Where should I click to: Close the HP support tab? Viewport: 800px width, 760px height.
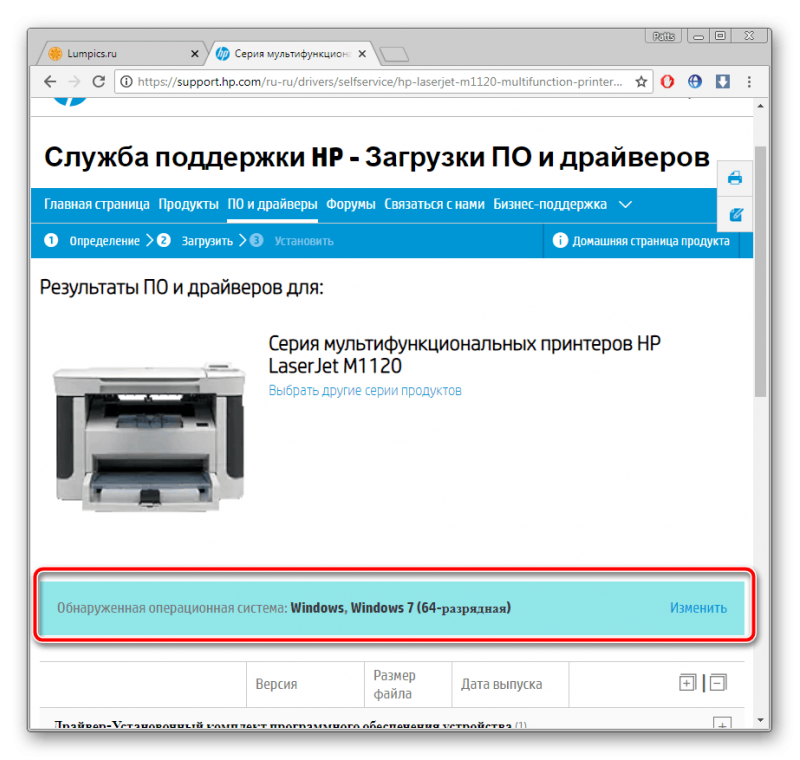362,54
